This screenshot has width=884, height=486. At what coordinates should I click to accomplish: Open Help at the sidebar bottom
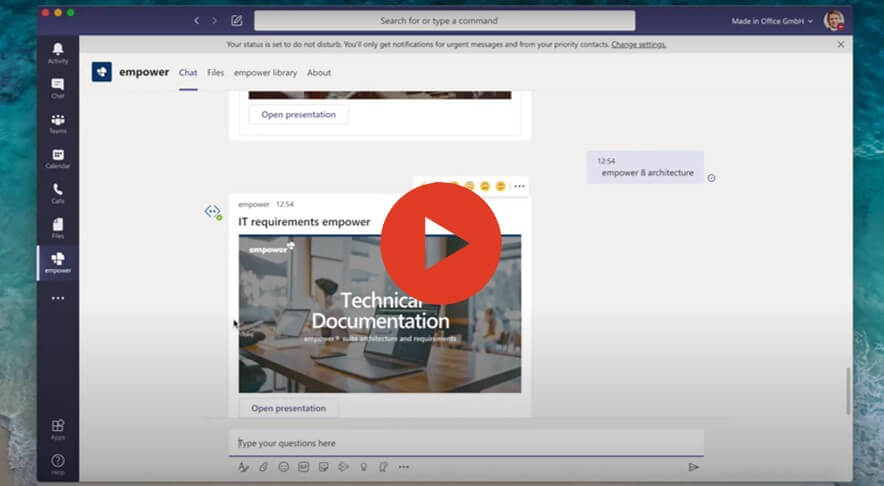(x=58, y=464)
